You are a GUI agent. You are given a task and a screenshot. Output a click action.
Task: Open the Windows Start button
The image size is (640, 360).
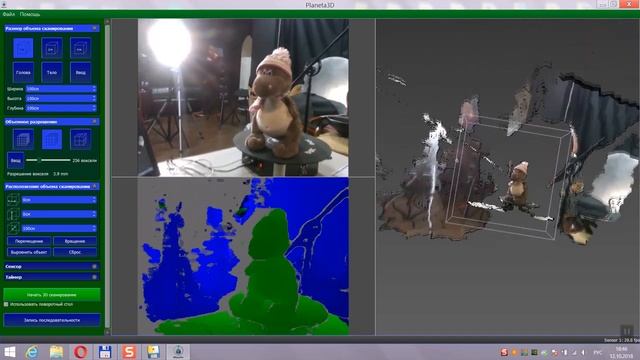(x=9, y=352)
